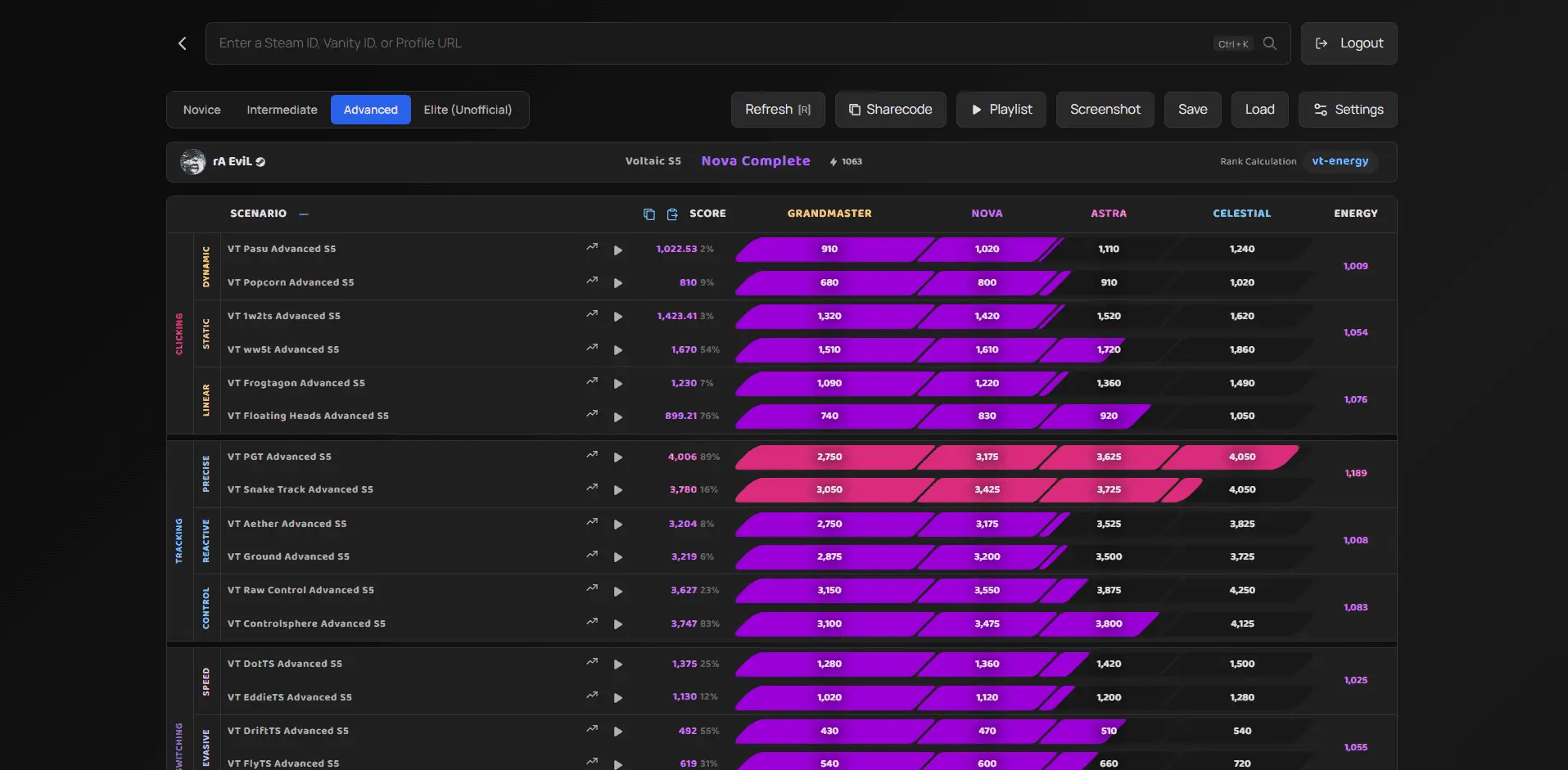1568x770 pixels.
Task: Click the Refresh button
Action: [x=776, y=109]
